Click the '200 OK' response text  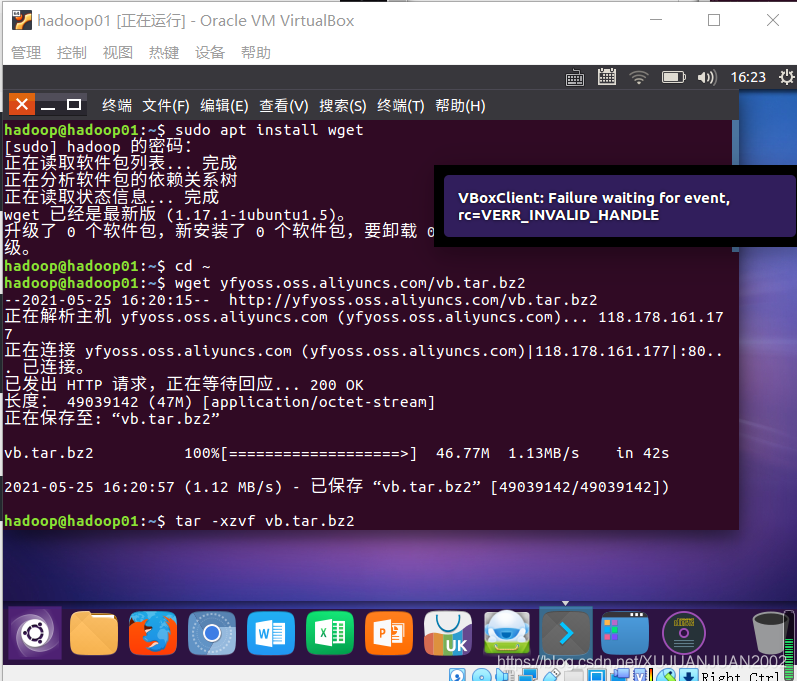pyautogui.click(x=336, y=385)
